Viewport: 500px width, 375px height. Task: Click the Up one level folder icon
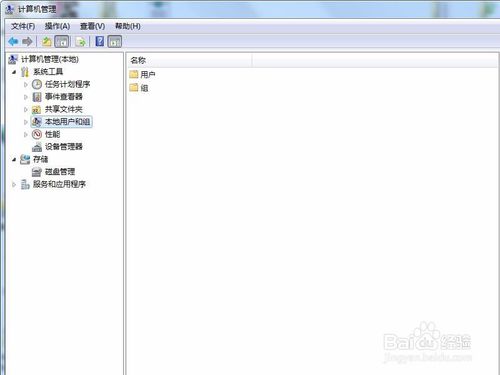click(47, 42)
